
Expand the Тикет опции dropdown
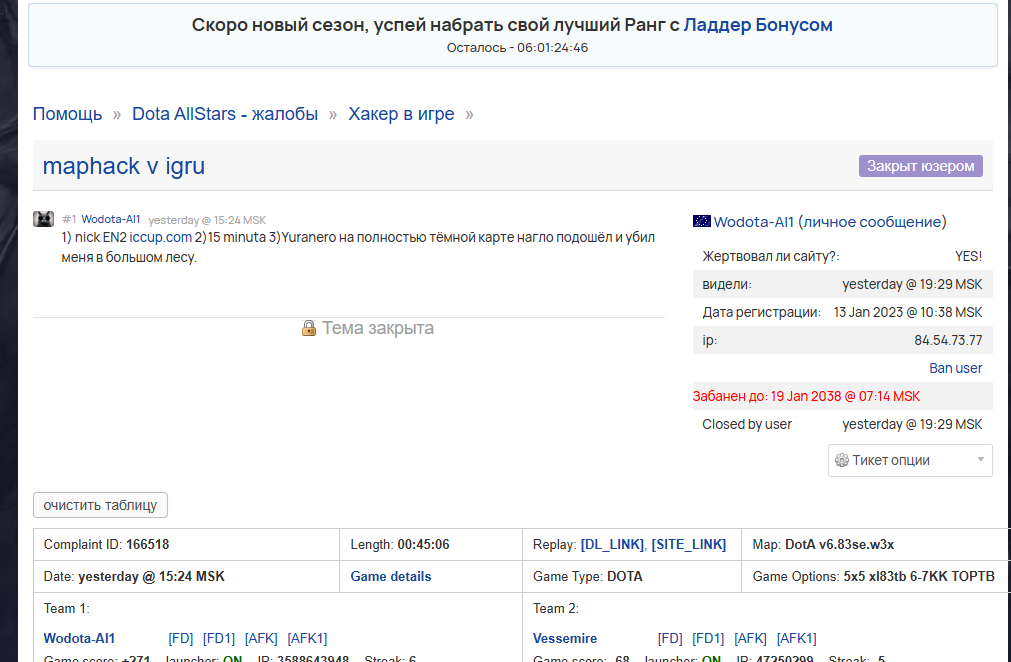[x=910, y=460]
